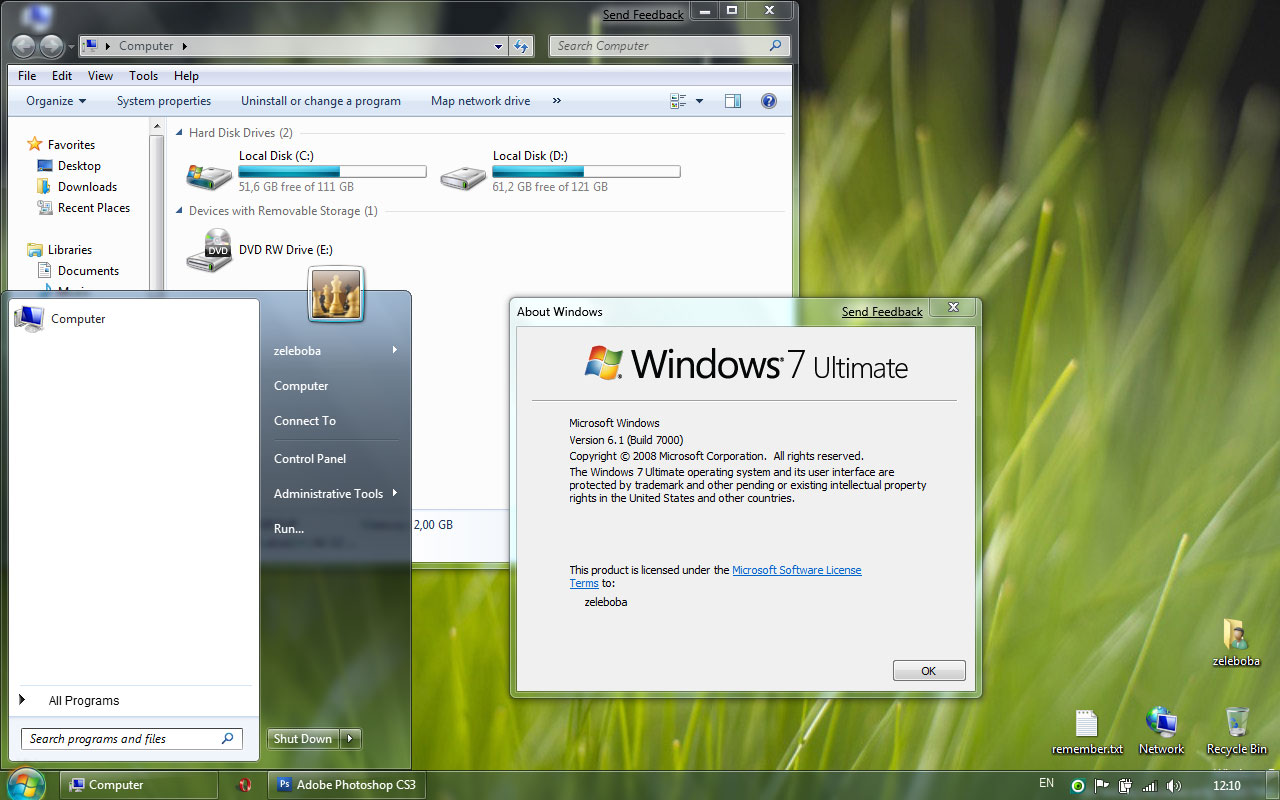Open Computer from Start menu's pinned list
Screen dimensions: 1280x800
pos(60,319)
